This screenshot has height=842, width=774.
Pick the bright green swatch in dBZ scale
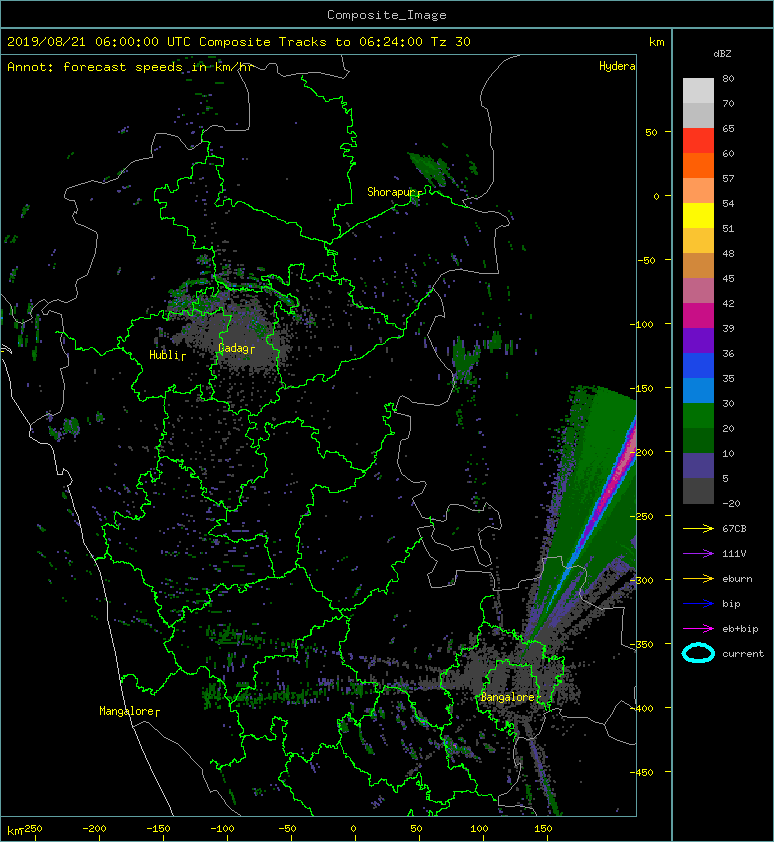[x=698, y=416]
